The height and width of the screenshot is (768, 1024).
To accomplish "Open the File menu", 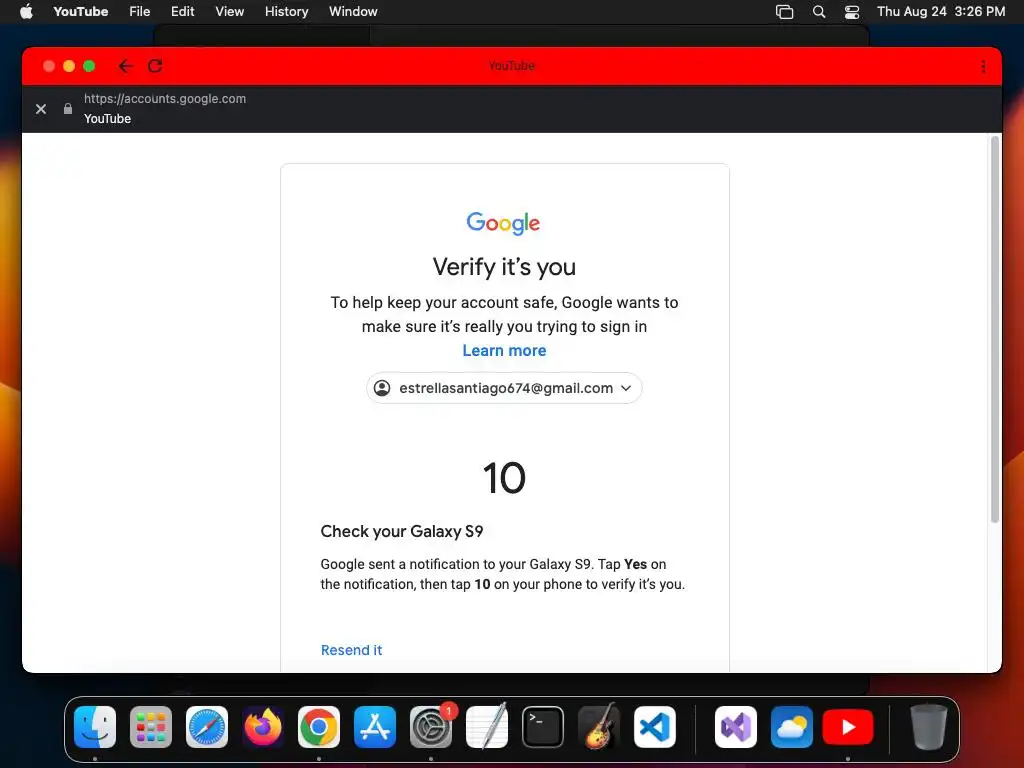I will click(140, 11).
